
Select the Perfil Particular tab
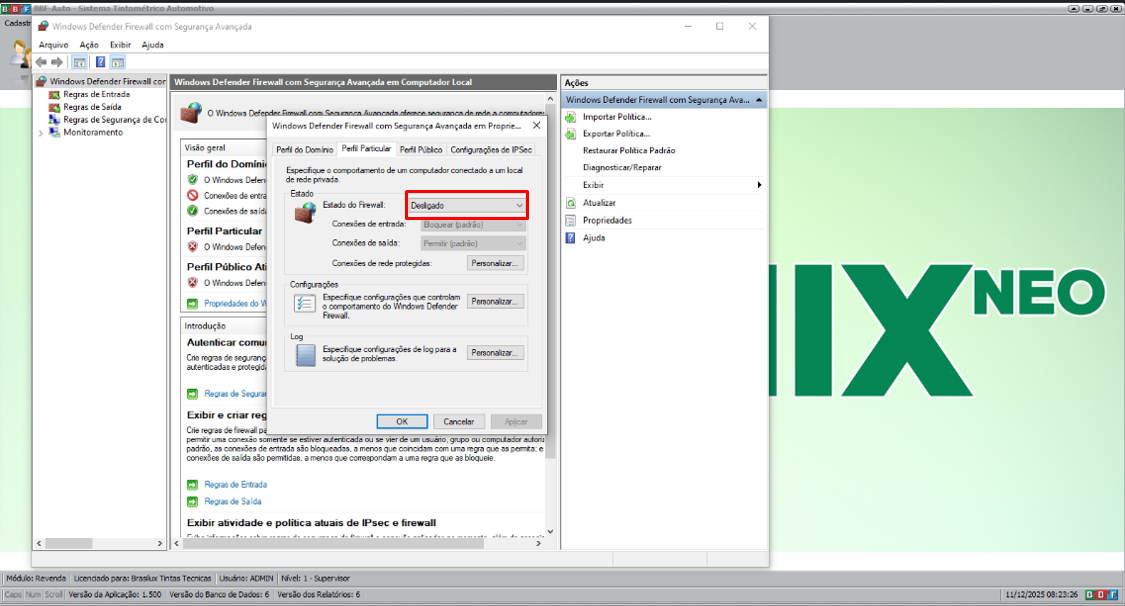[366, 148]
